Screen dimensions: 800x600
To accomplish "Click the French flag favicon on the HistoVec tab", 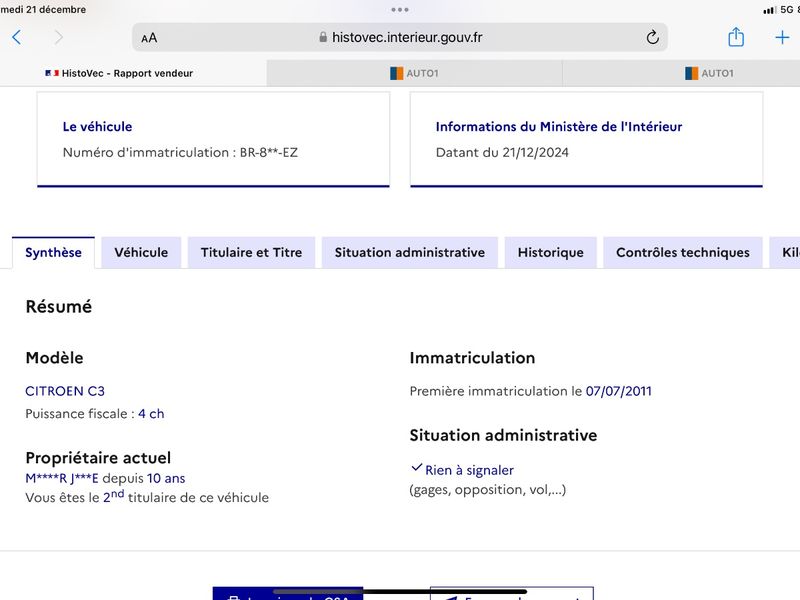I will click(52, 73).
